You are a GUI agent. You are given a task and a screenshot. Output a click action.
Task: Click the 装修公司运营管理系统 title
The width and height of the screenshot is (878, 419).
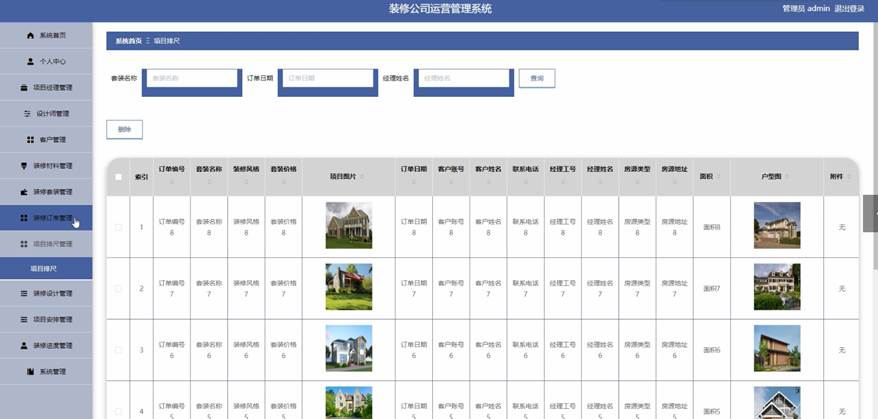(x=440, y=9)
